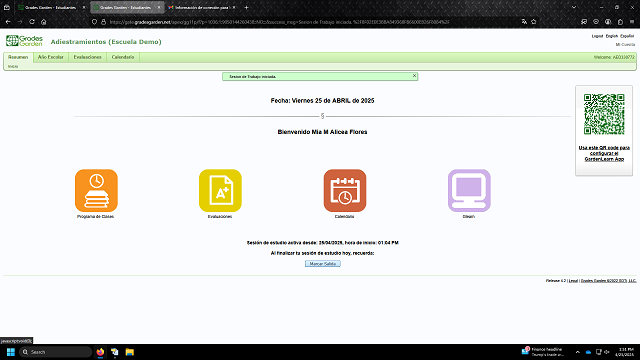Open the Mi Cuenta link

[625, 44]
